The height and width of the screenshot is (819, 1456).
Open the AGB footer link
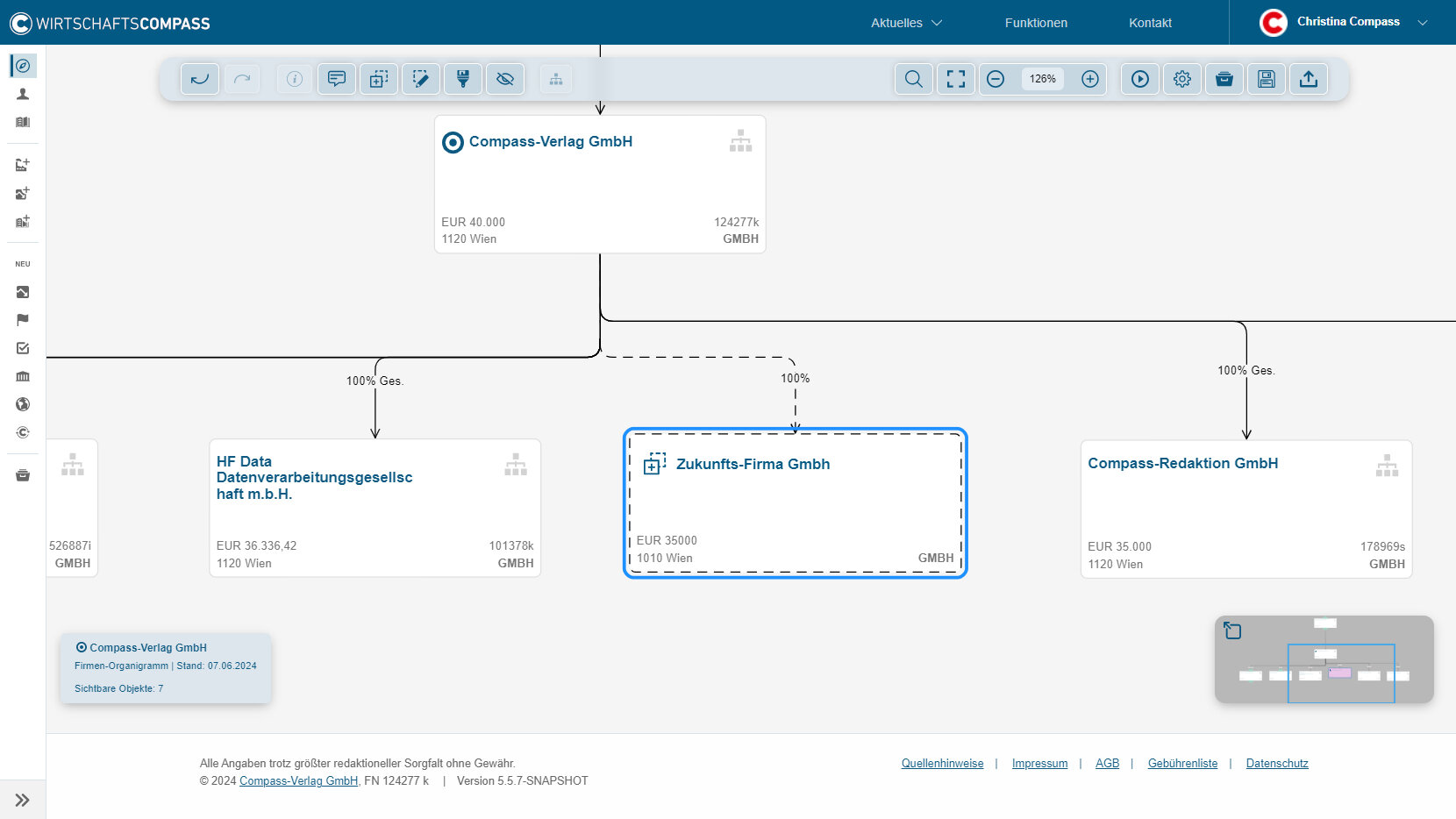tap(1108, 764)
